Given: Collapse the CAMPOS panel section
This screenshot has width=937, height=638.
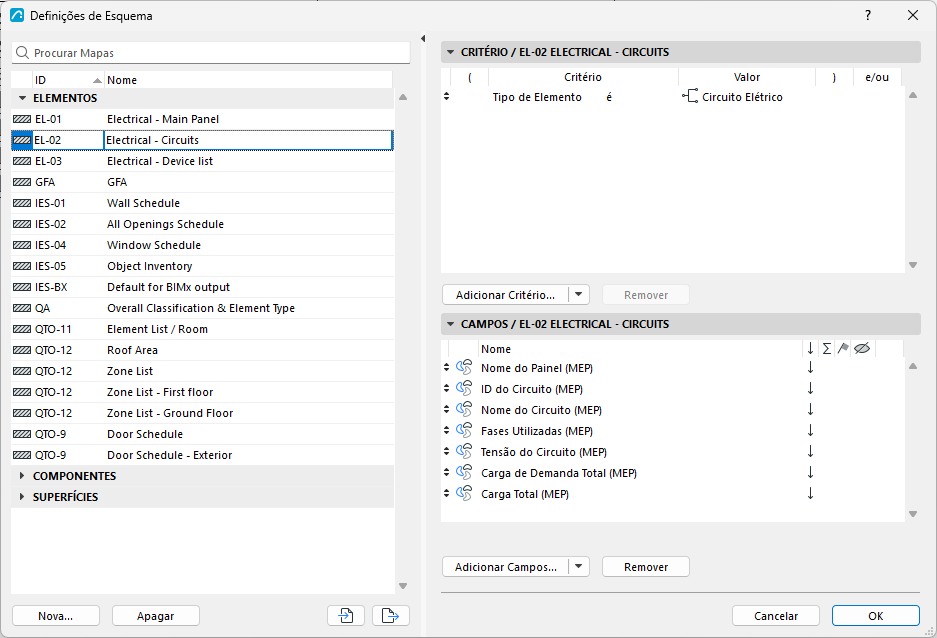Looking at the screenshot, I should pyautogui.click(x=451, y=324).
